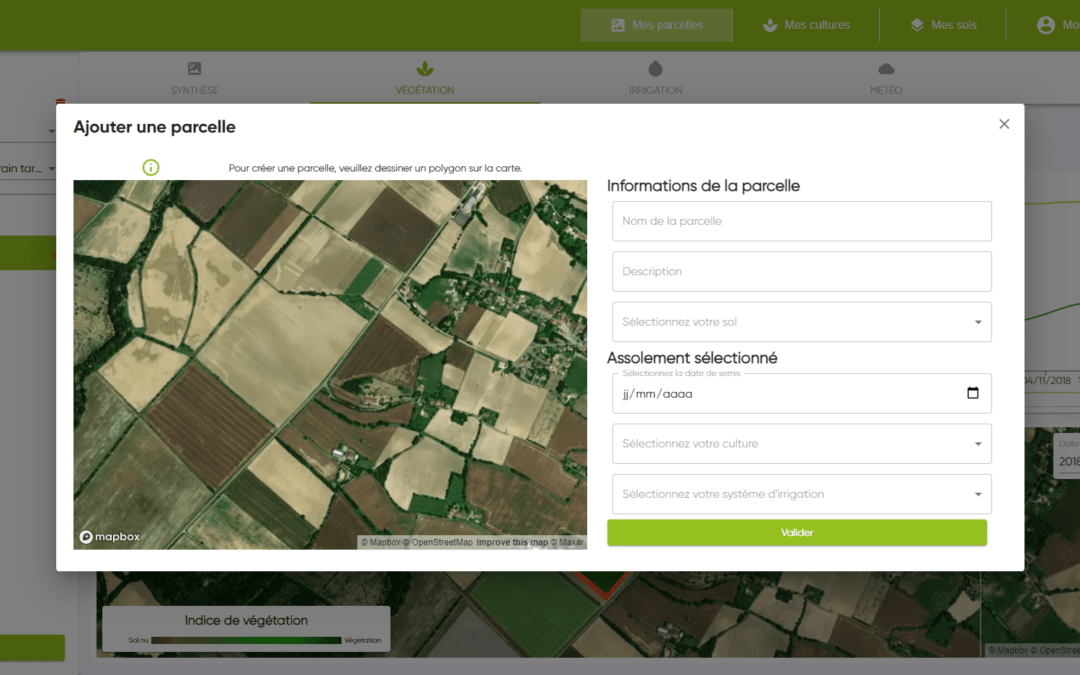Select the polygon instruction text above the map
Image resolution: width=1080 pixels, height=675 pixels.
pos(375,168)
